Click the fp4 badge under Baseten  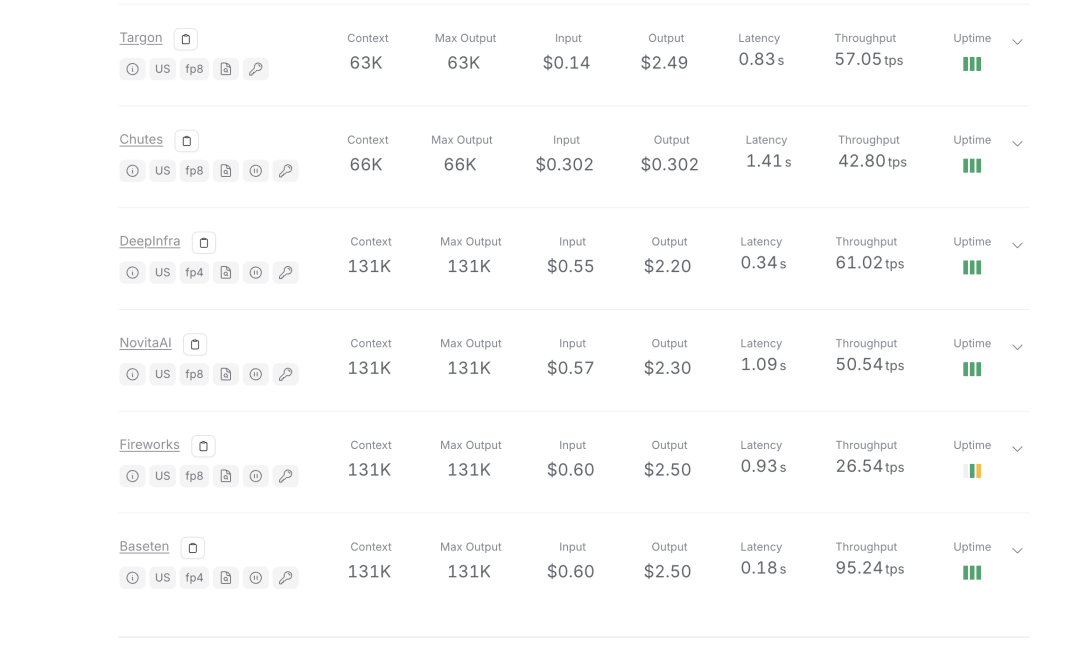194,578
